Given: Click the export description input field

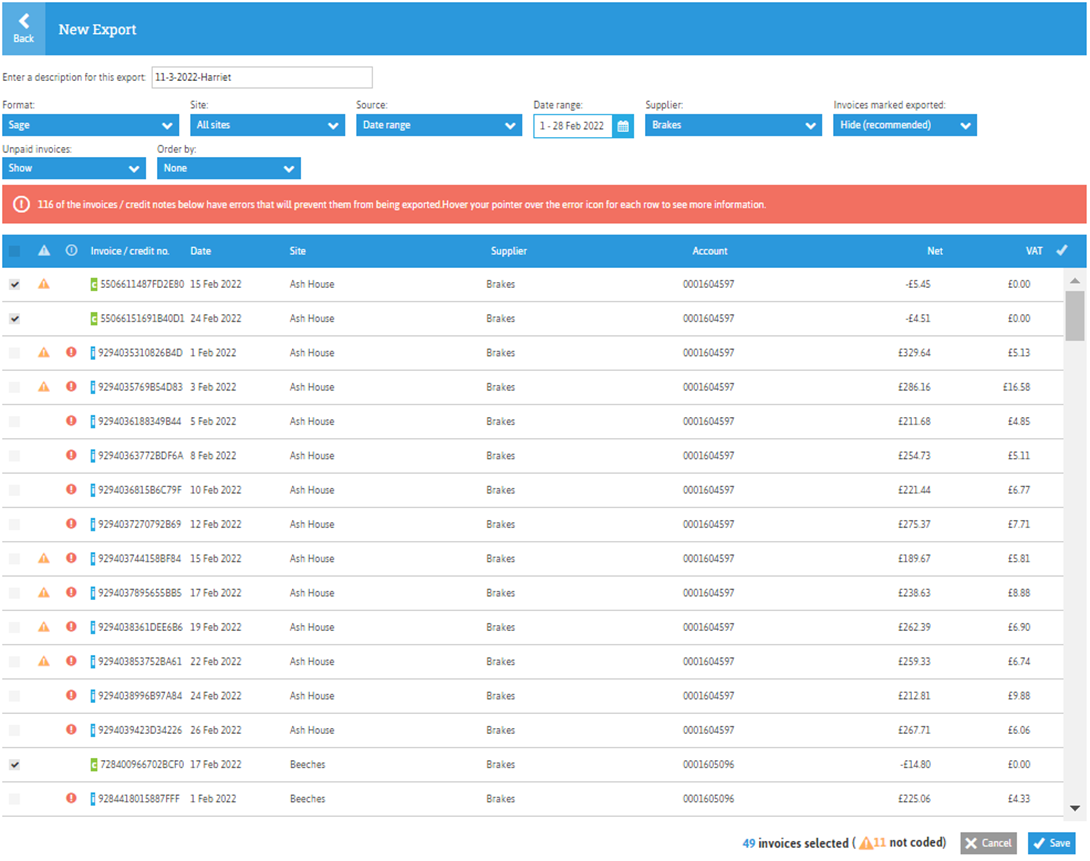Looking at the screenshot, I should (x=262, y=77).
